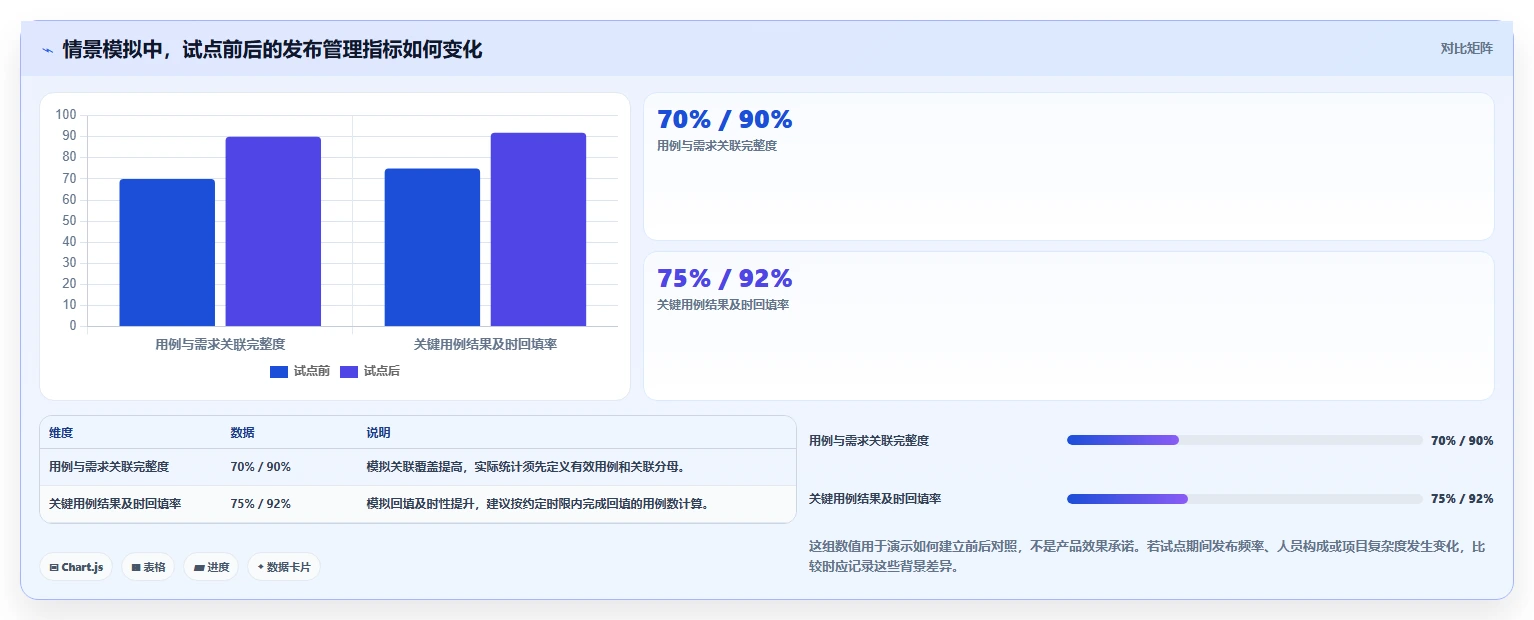Click the 70% / 90% data card value
This screenshot has height=620, width=1534.
(x=724, y=119)
